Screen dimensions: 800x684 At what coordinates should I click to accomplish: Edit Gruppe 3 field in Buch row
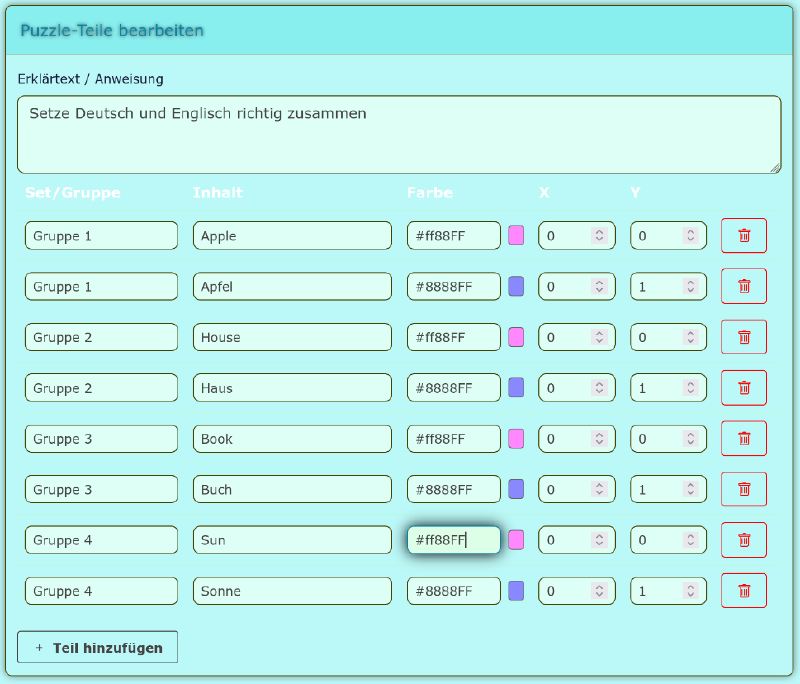click(x=102, y=489)
